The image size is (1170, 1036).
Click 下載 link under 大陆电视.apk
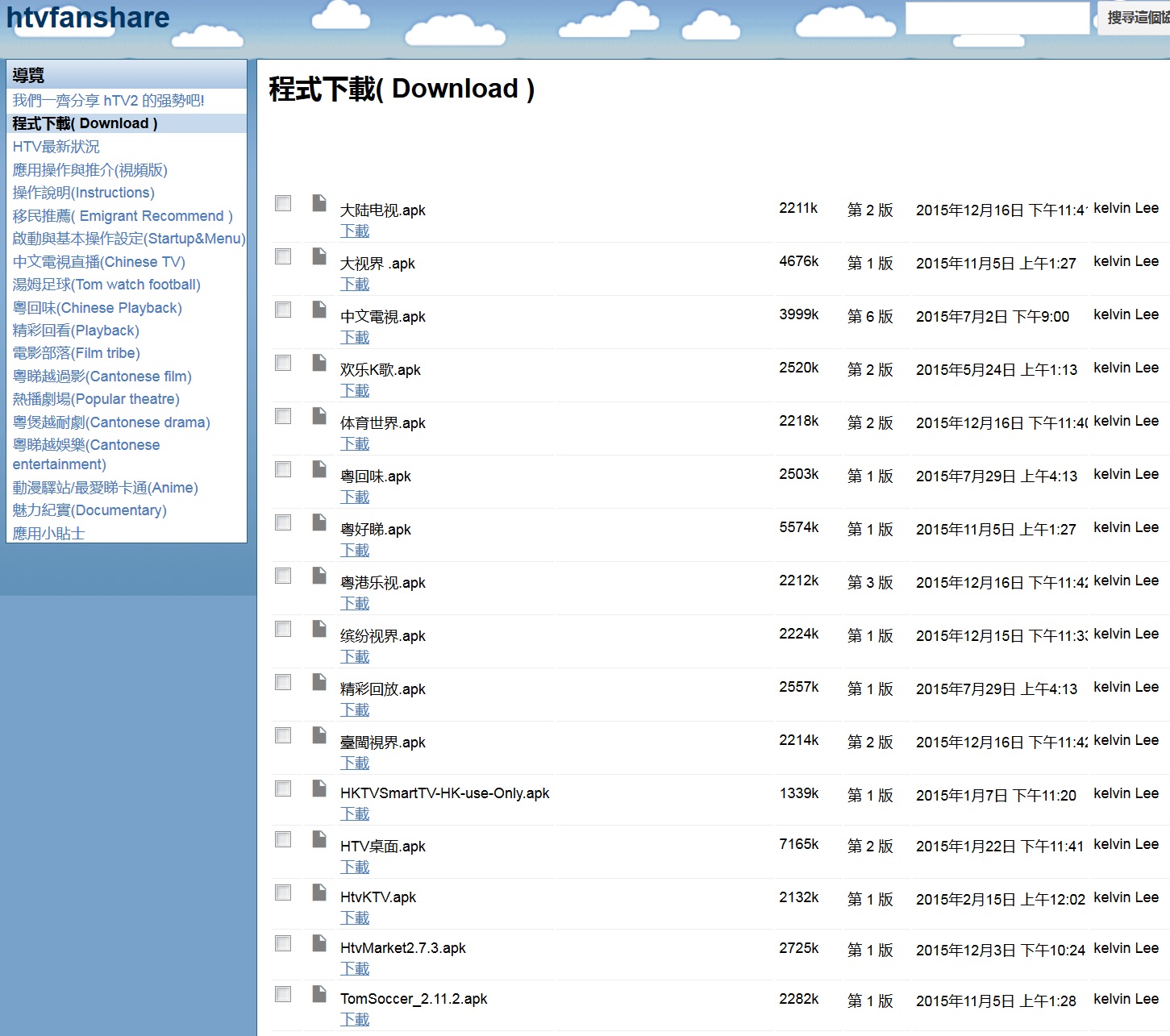[355, 231]
